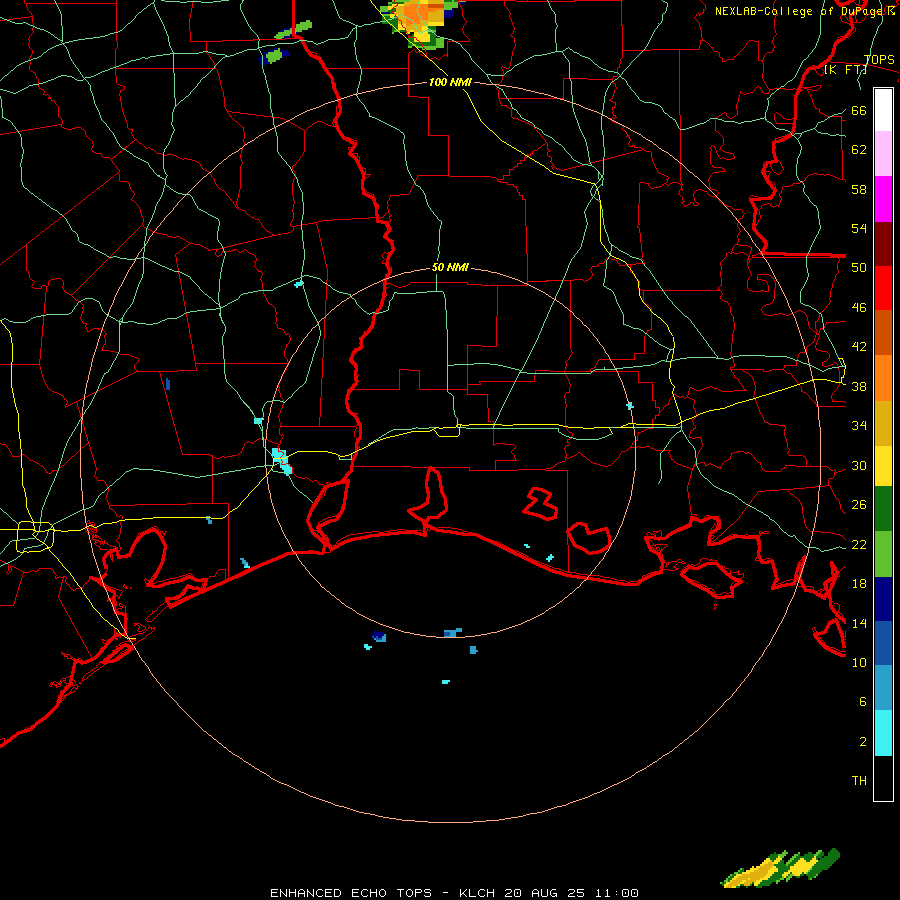Screen dimensions: 900x900
Task: Click the legend value '22'
Action: tap(859, 544)
